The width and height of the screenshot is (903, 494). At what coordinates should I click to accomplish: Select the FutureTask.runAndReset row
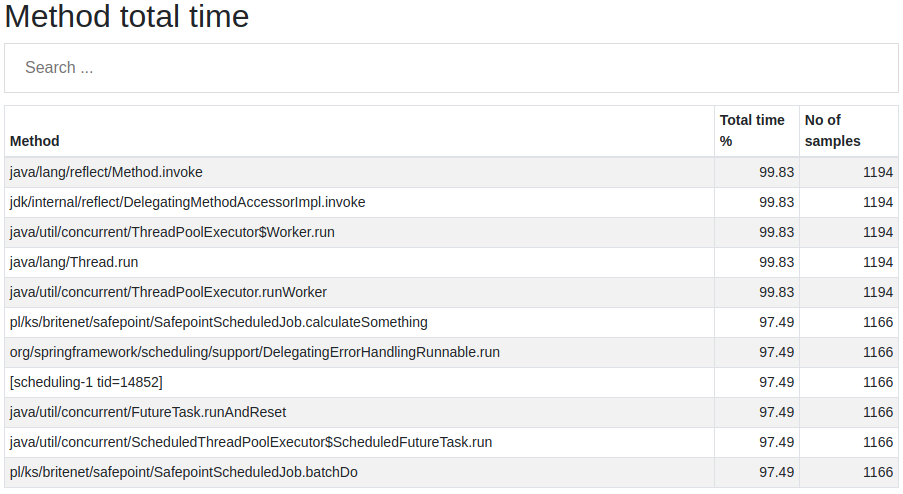coord(452,412)
